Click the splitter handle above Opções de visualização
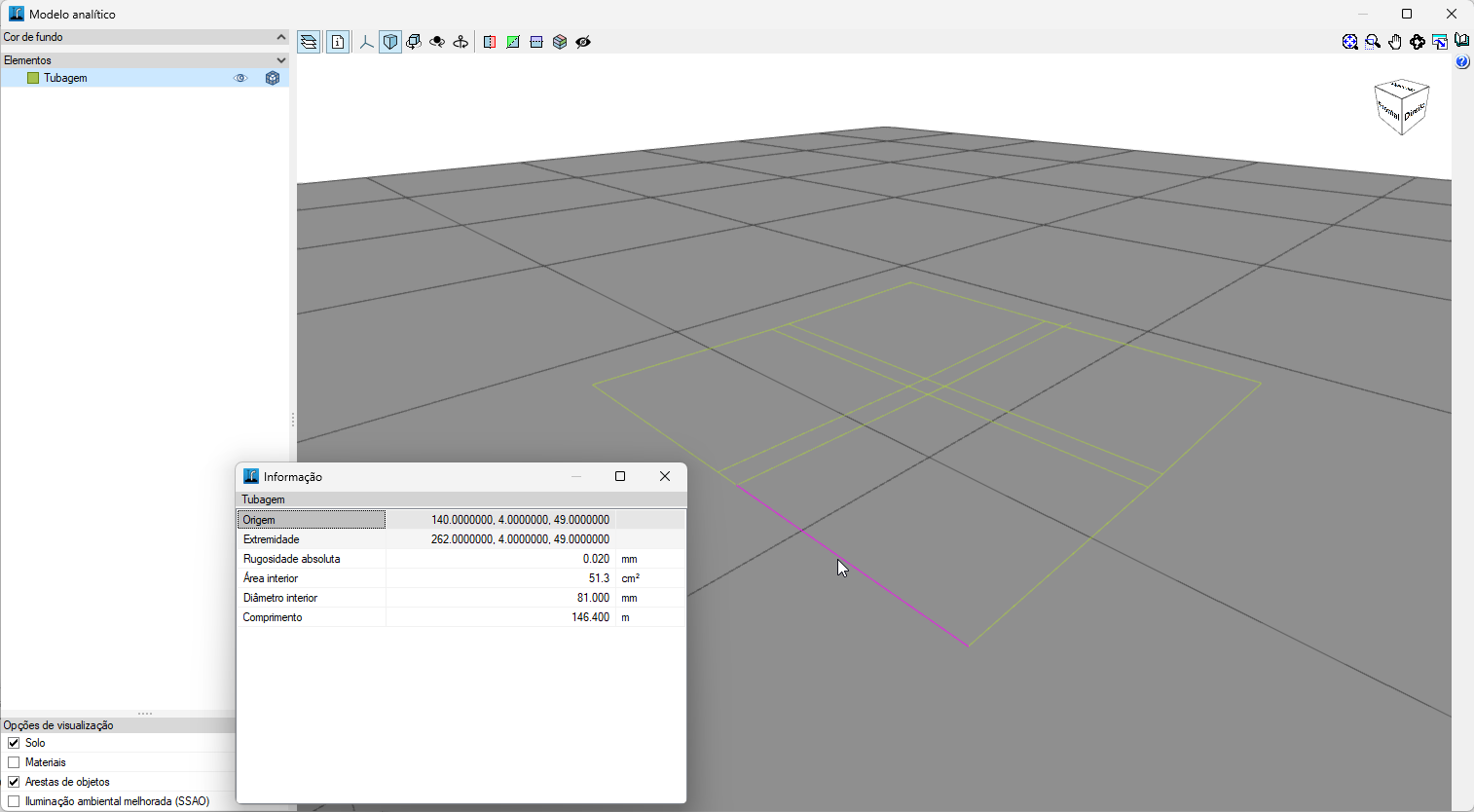1474x812 pixels. (x=145, y=714)
